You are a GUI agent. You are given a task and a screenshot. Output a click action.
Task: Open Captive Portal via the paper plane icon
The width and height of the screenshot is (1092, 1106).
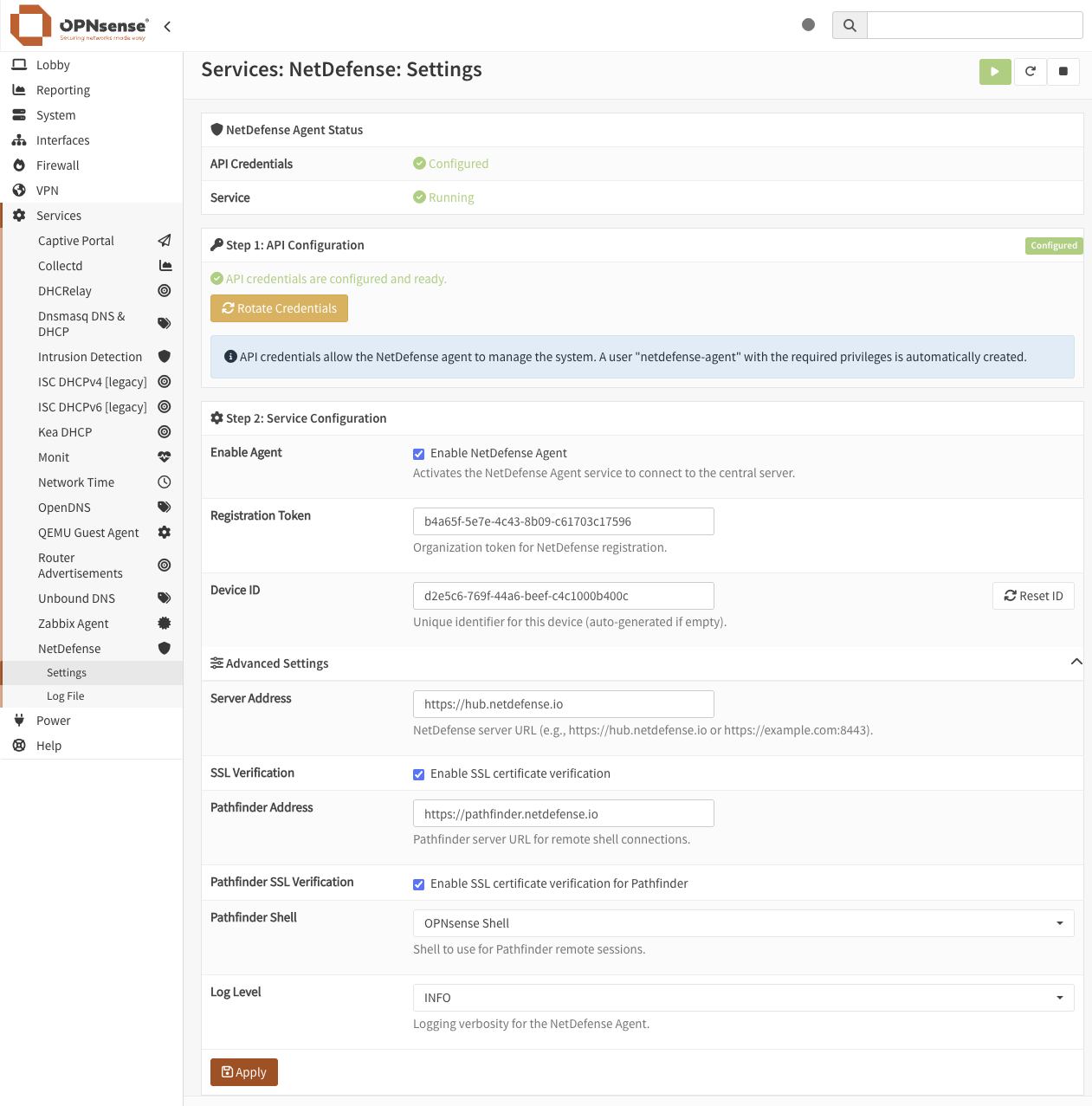point(165,241)
